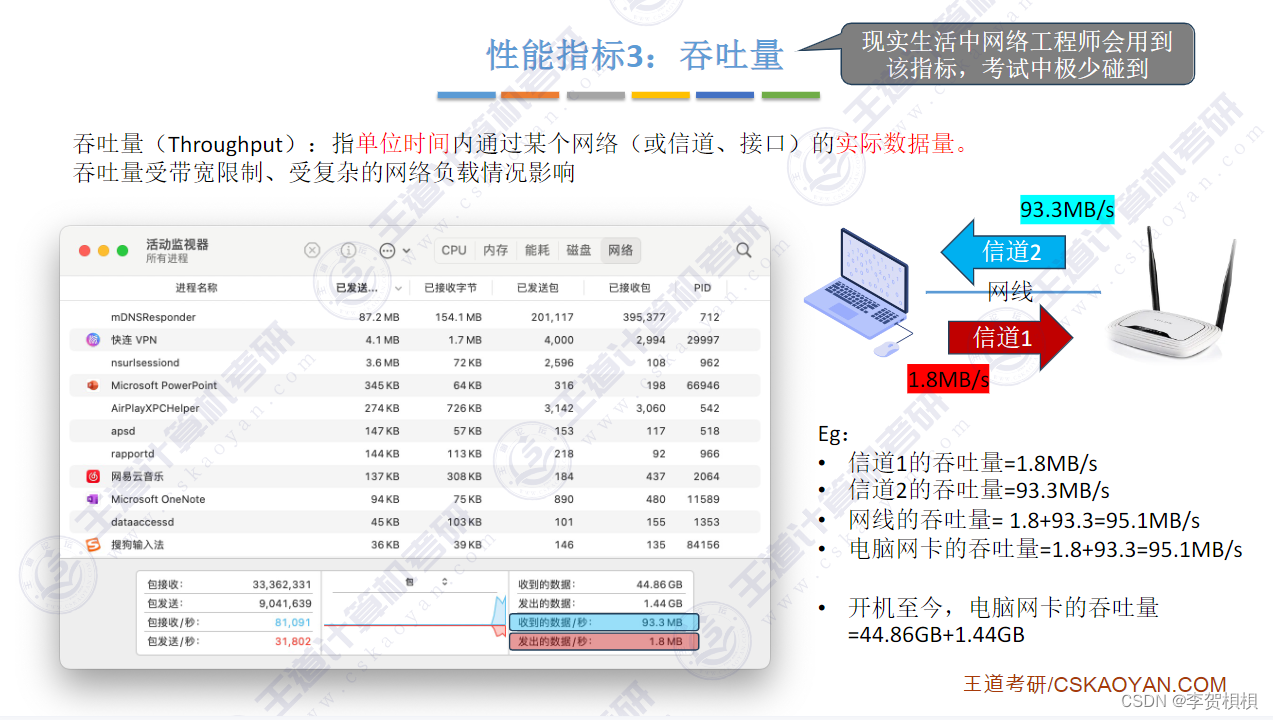
Task: Switch to the CPU tab
Action: [454, 250]
